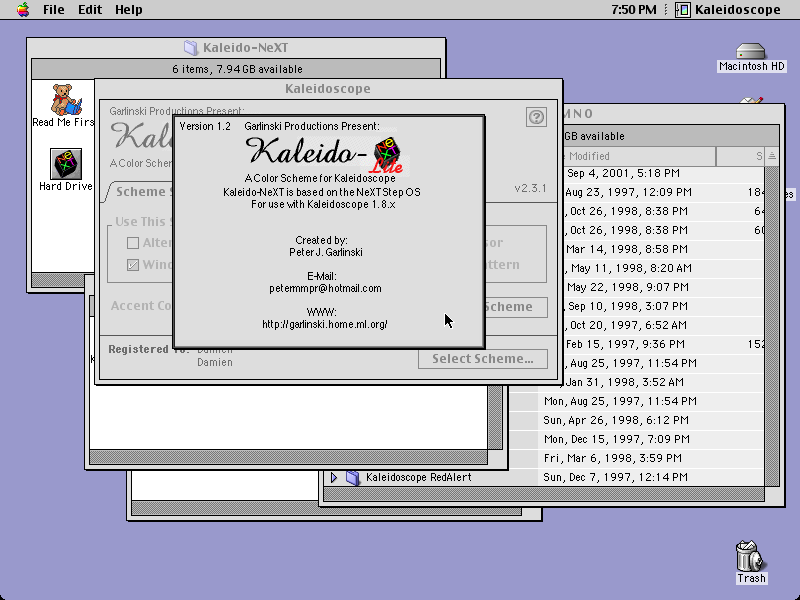Screen dimensions: 800x600
Task: Click the email petermmpr@hotmail.com text
Action: (326, 288)
